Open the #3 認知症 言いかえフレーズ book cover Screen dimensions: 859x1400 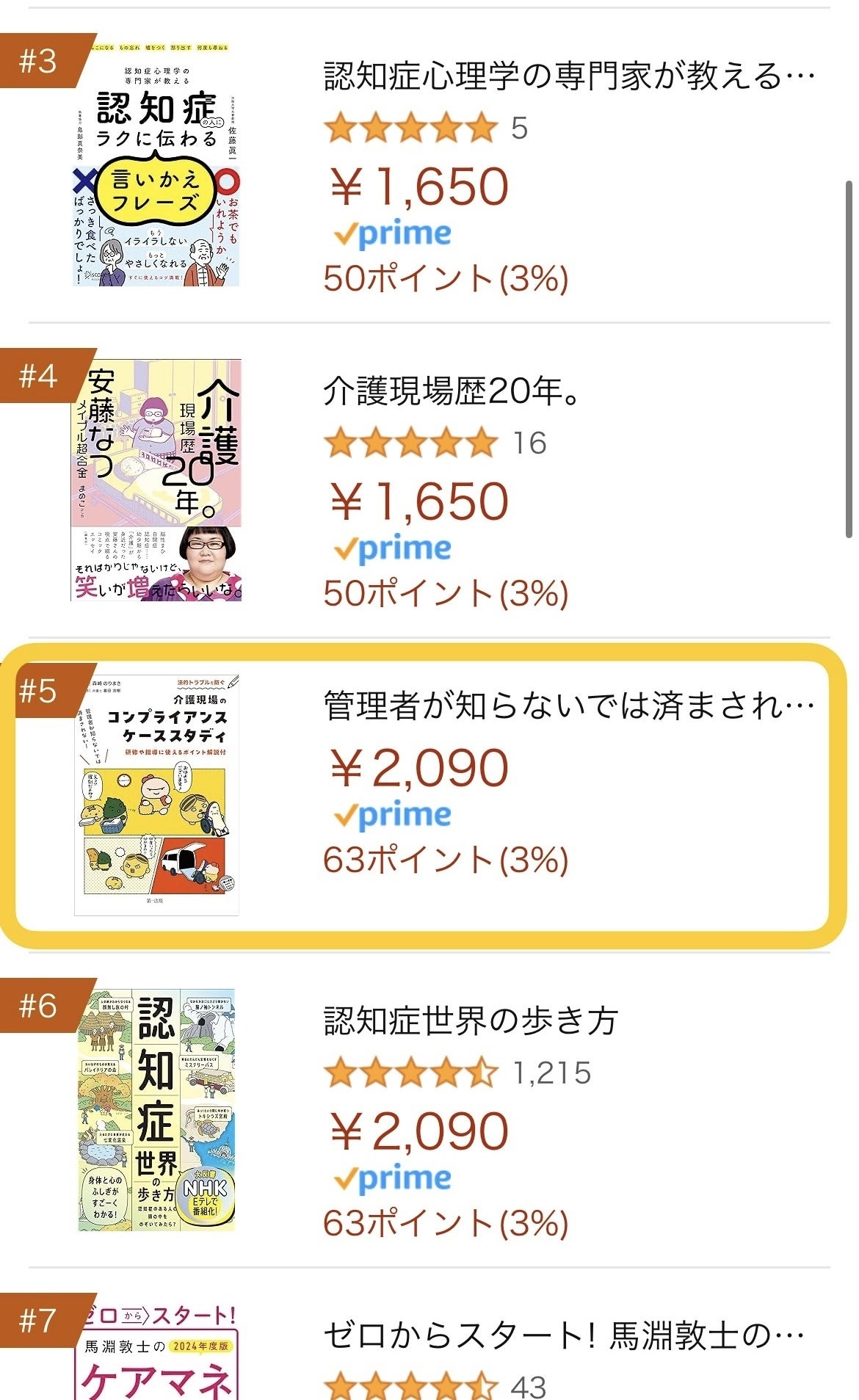156,165
